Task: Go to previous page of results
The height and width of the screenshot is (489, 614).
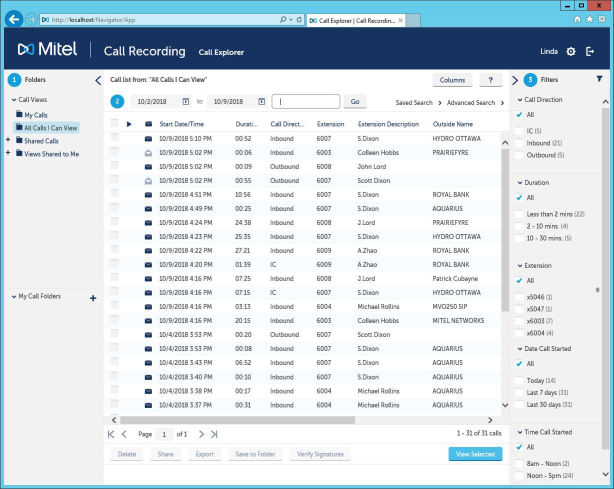Action: [124, 434]
